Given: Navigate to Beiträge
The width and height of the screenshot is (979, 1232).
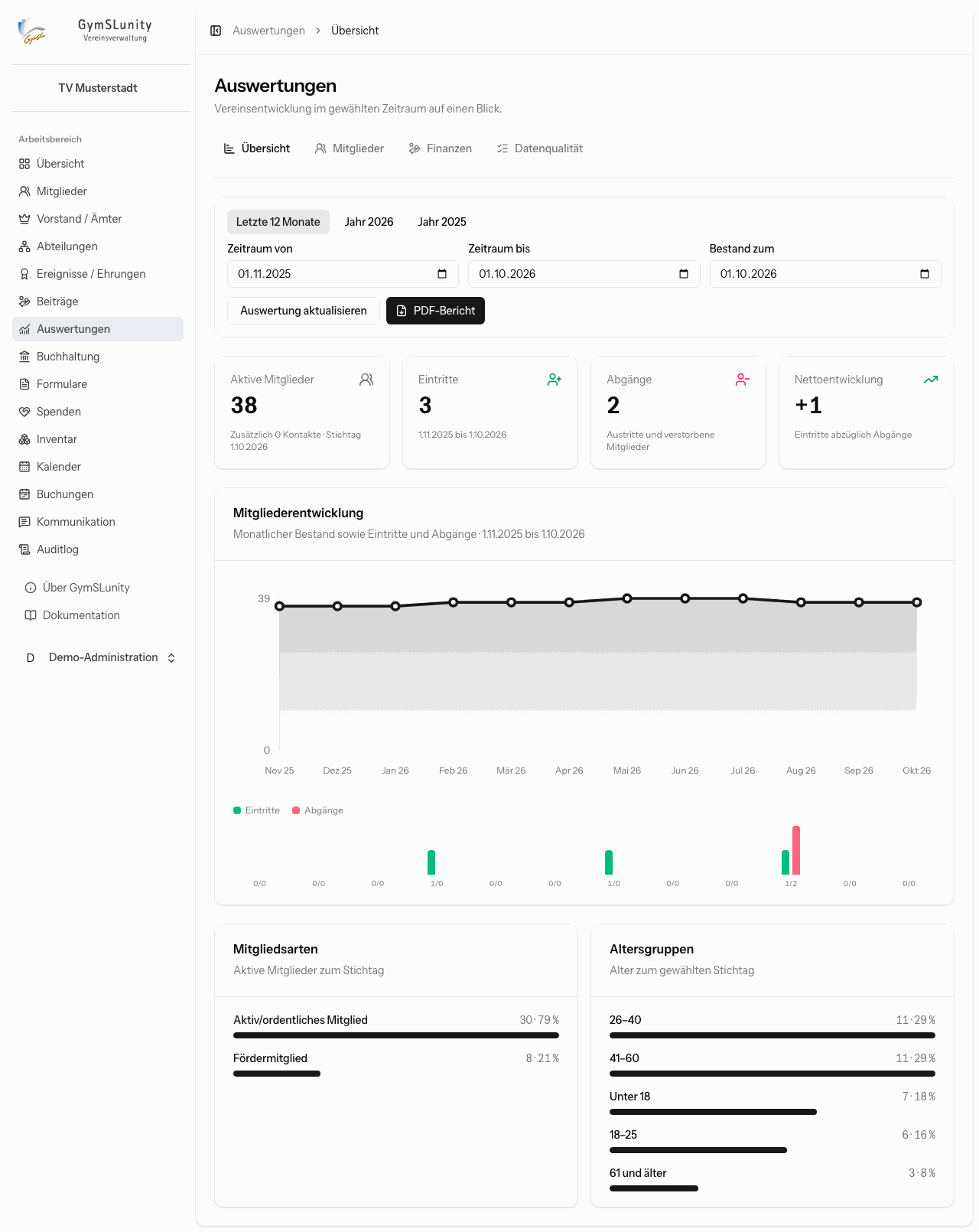Looking at the screenshot, I should click(98, 301).
